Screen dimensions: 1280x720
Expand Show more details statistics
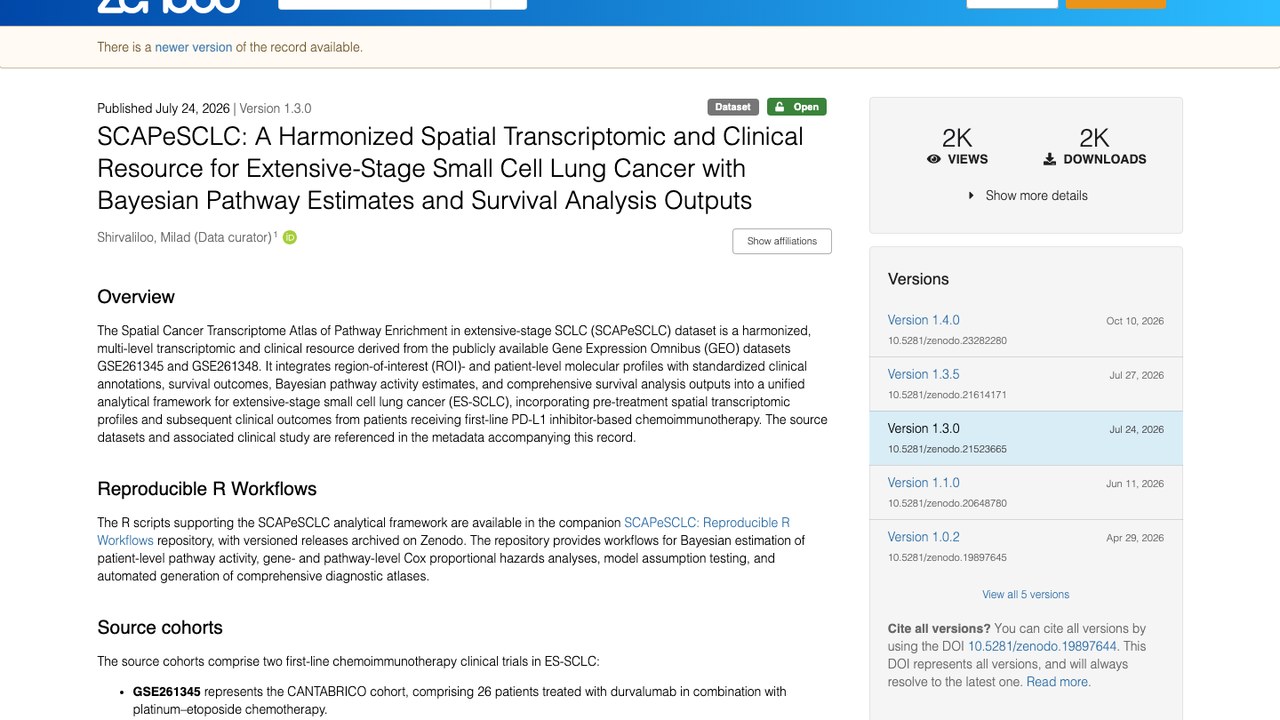coord(1027,196)
